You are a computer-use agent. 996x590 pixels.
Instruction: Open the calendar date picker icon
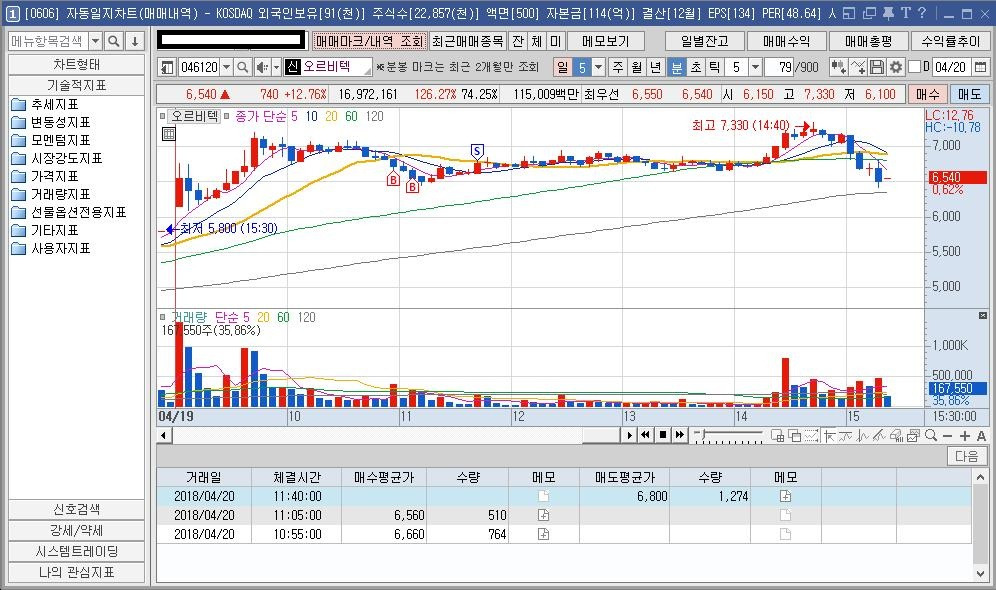(980, 67)
